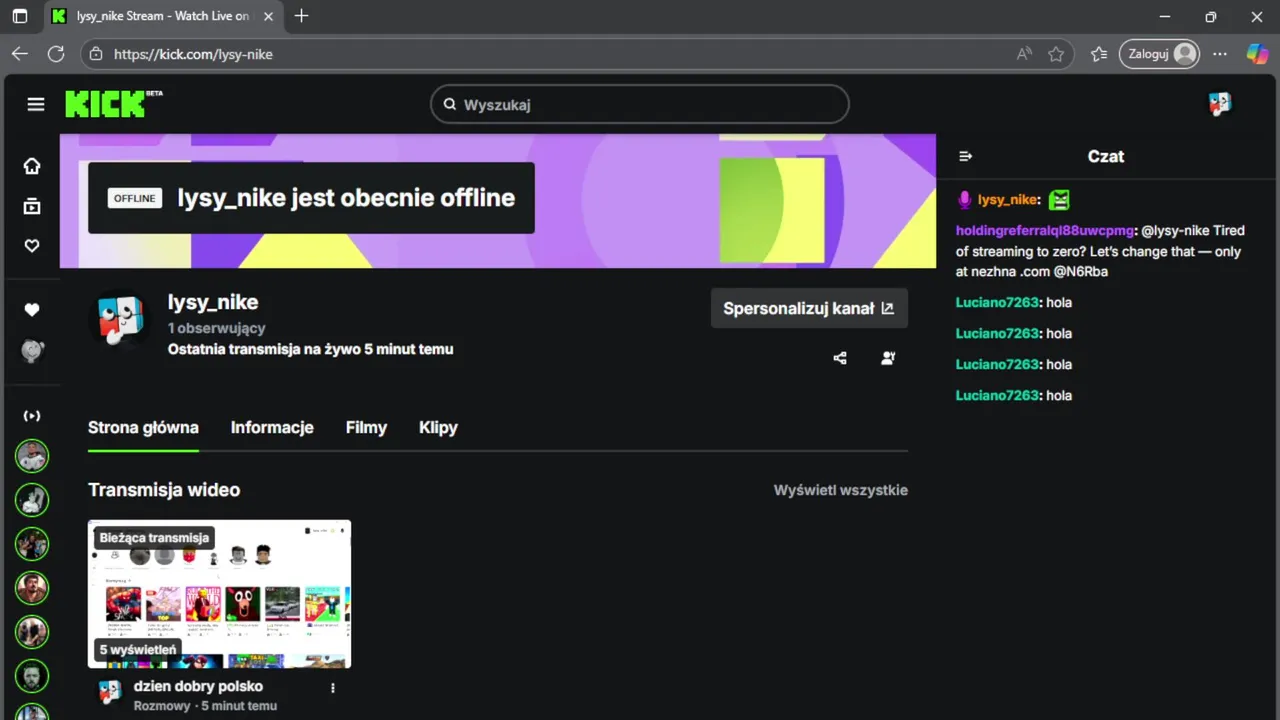Screen dimensions: 1280x720
Task: Click the filled white heart sidebar icon
Action: 32,310
